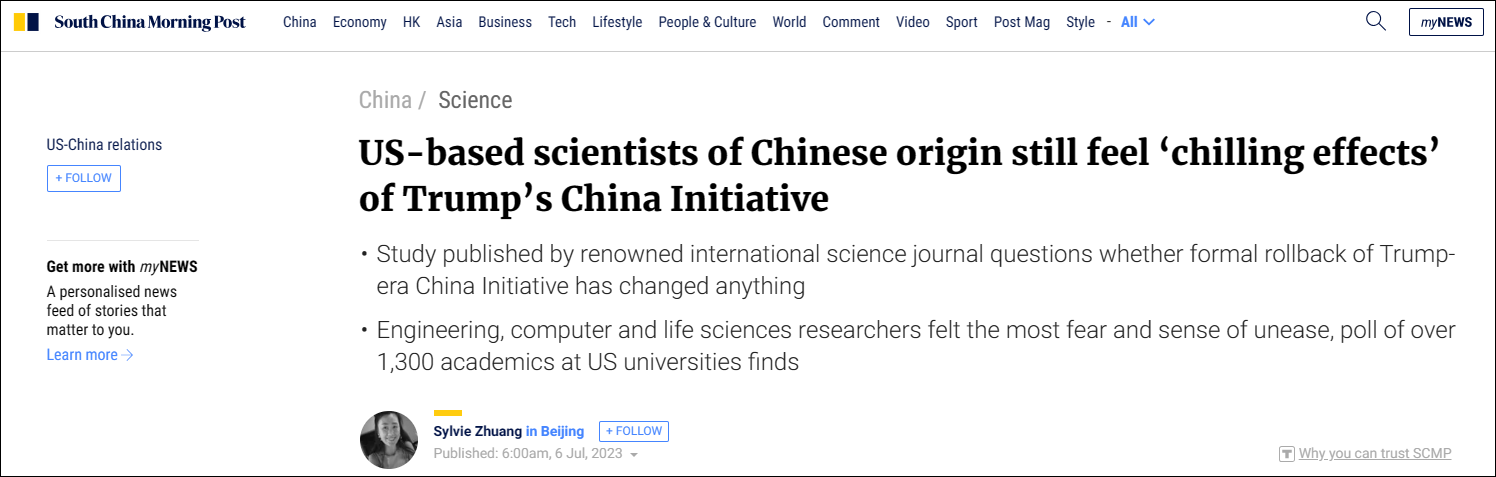Click the China breadcrumb link

385,100
